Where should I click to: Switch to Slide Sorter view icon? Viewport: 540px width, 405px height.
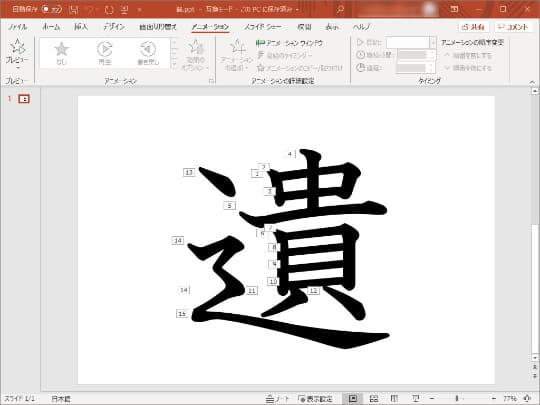[374, 399]
